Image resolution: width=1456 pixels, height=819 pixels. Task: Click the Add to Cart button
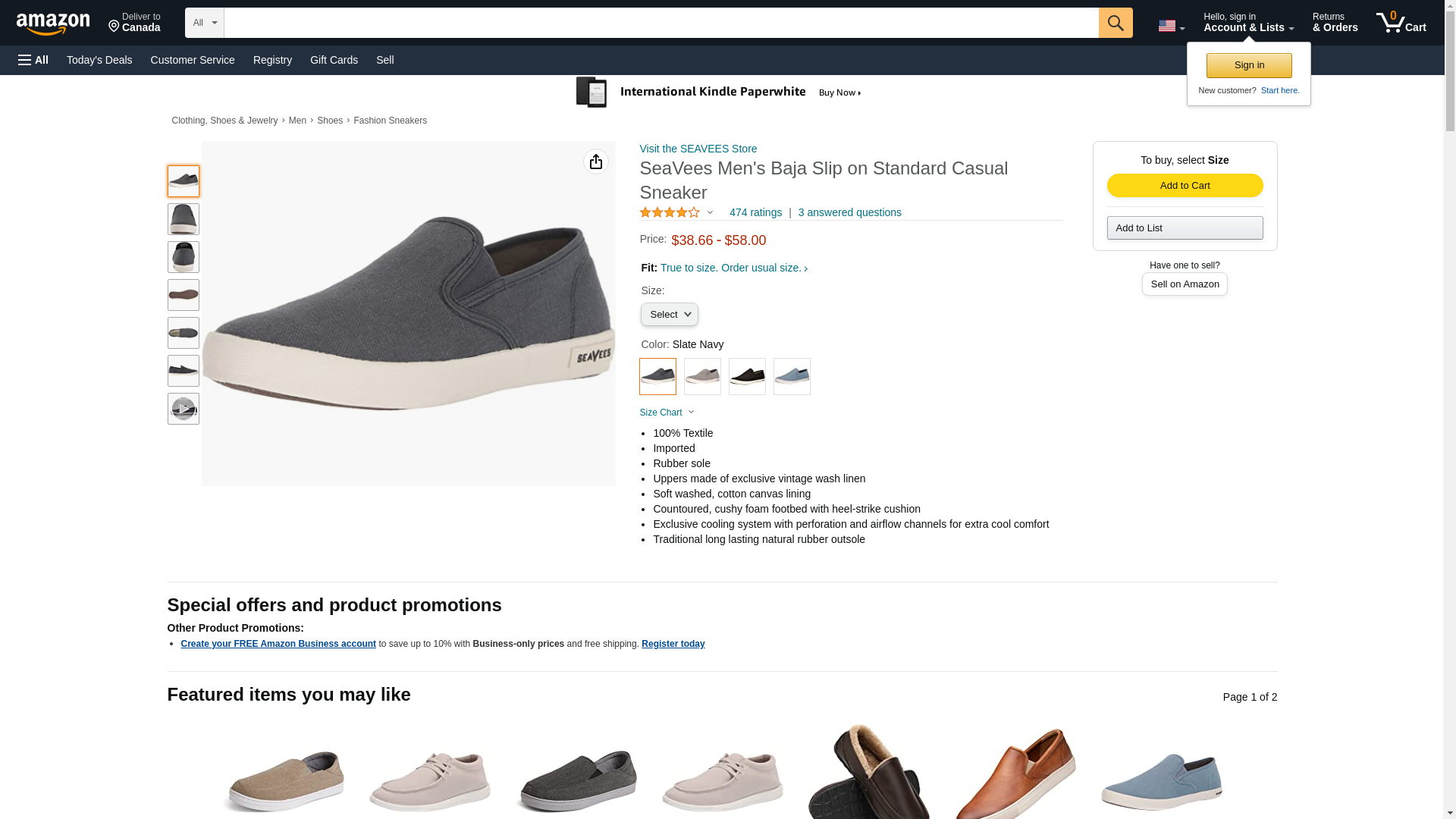[x=1185, y=186]
